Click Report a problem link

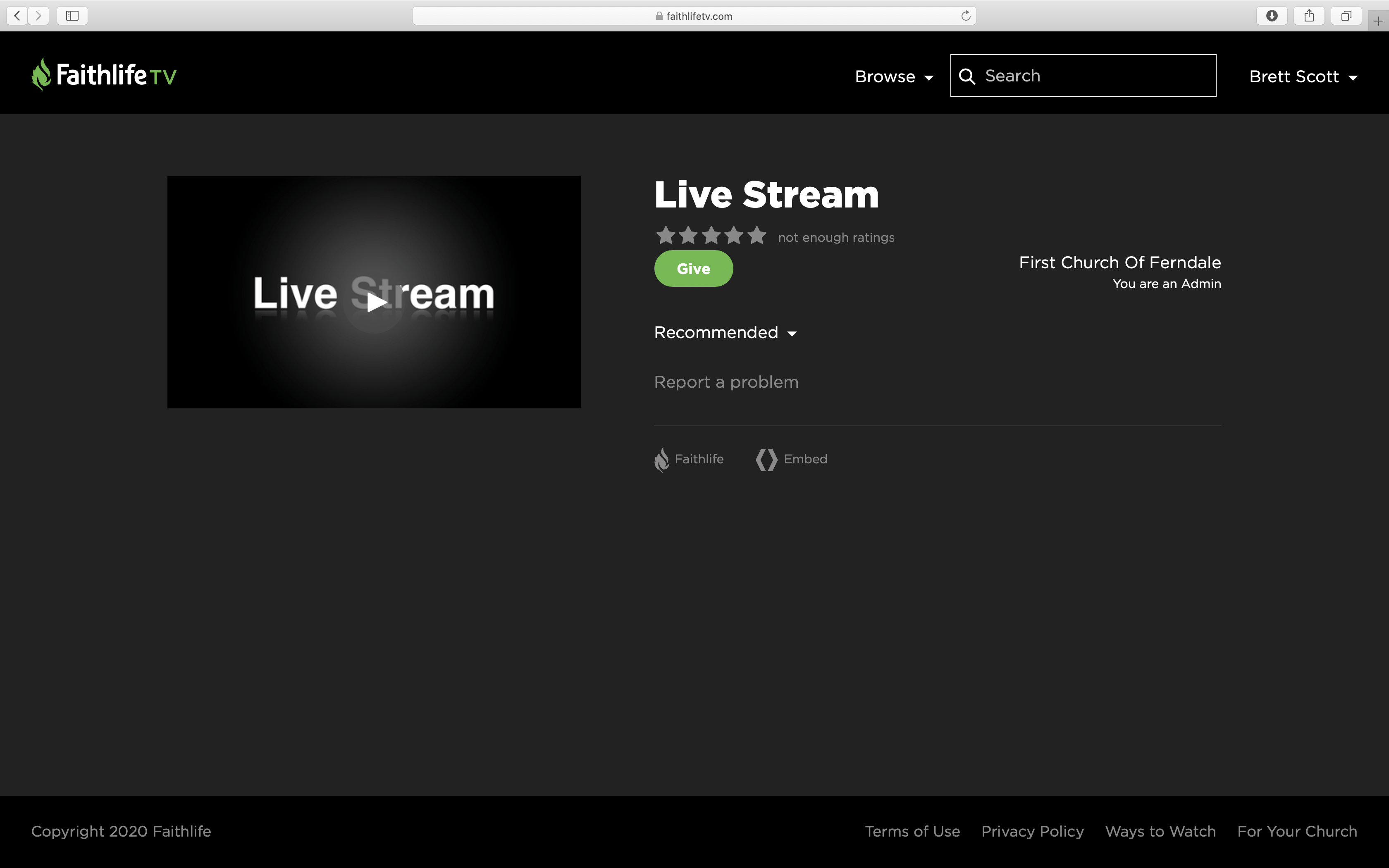[x=726, y=382]
